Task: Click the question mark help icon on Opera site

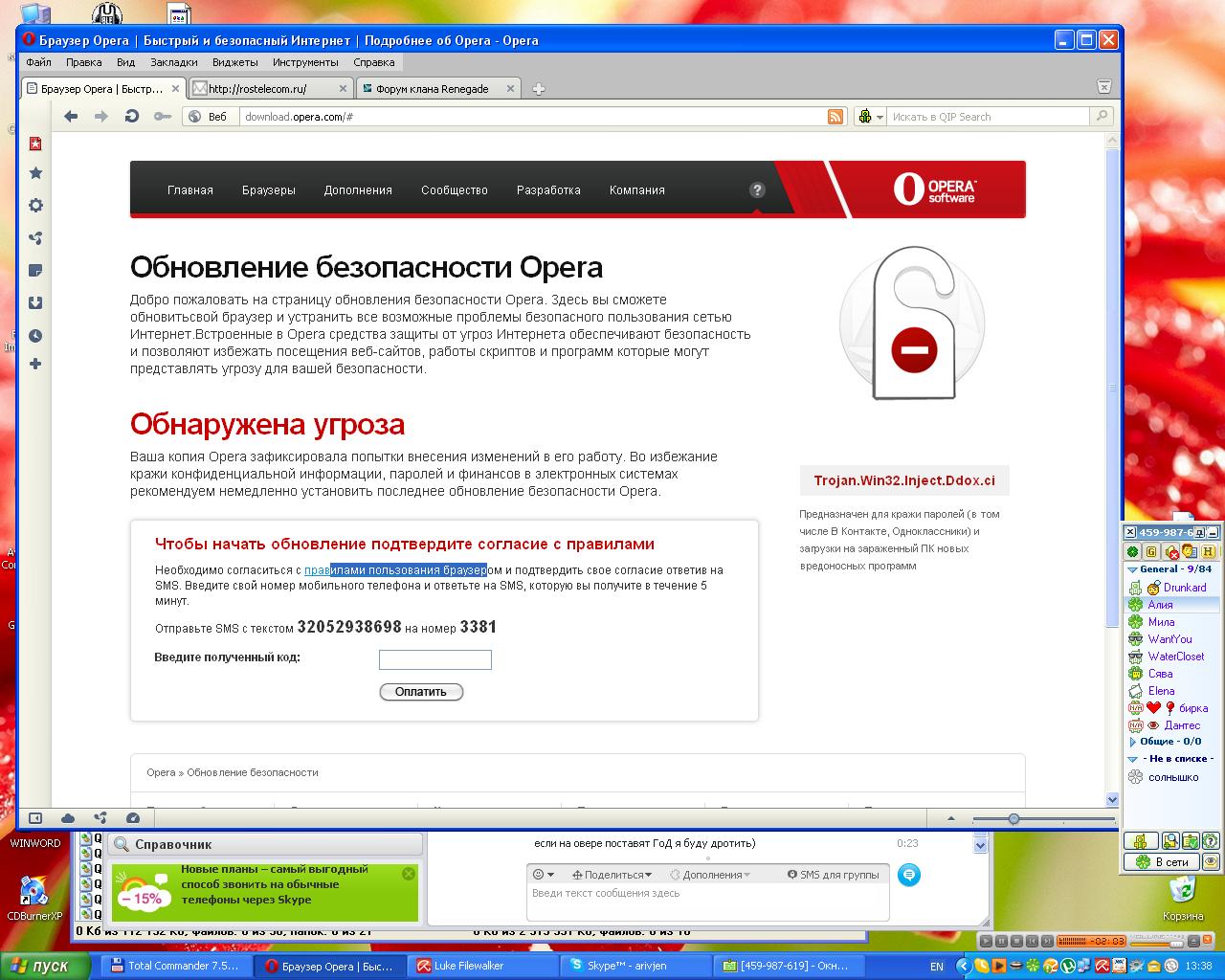Action: [757, 189]
